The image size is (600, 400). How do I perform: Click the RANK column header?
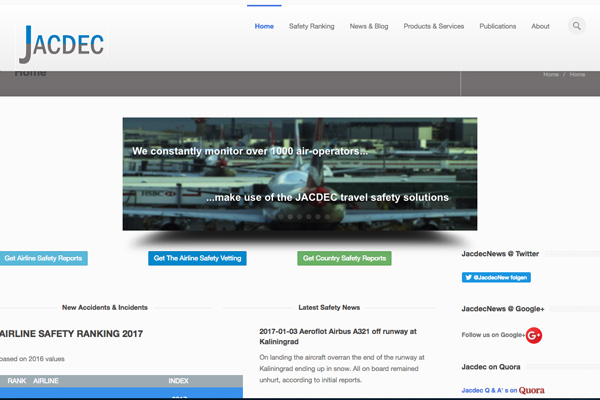(x=17, y=381)
